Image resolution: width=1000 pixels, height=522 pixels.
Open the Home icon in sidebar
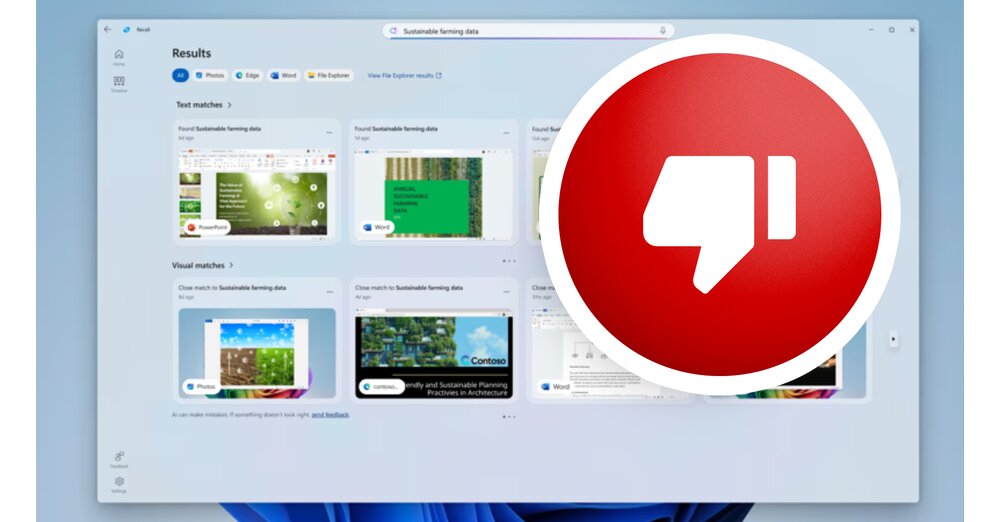point(119,57)
